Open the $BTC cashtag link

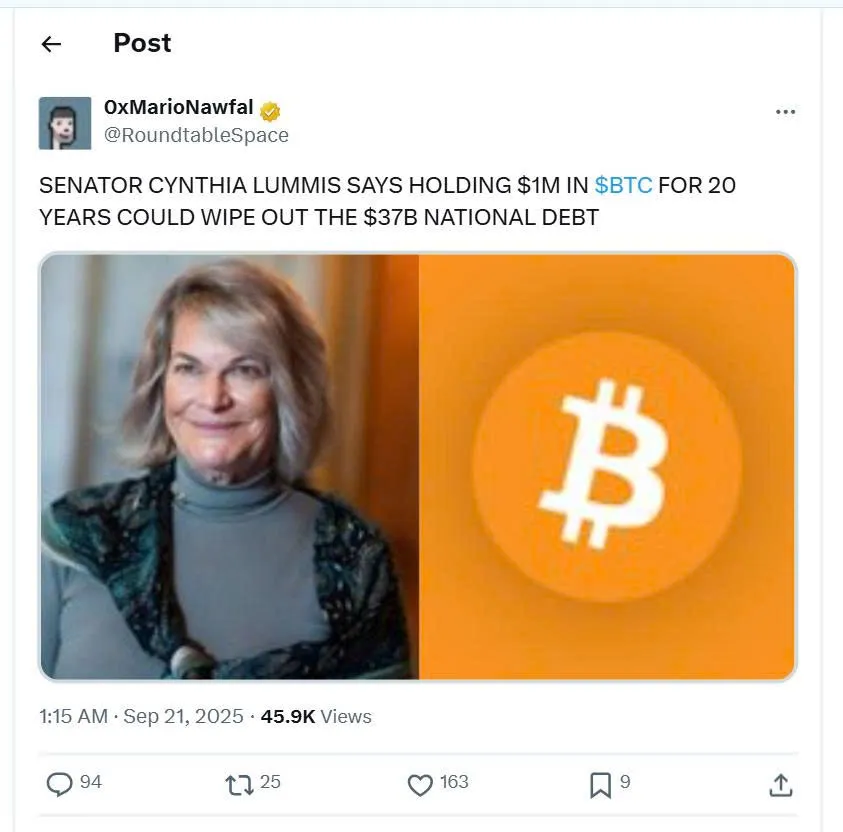623,185
